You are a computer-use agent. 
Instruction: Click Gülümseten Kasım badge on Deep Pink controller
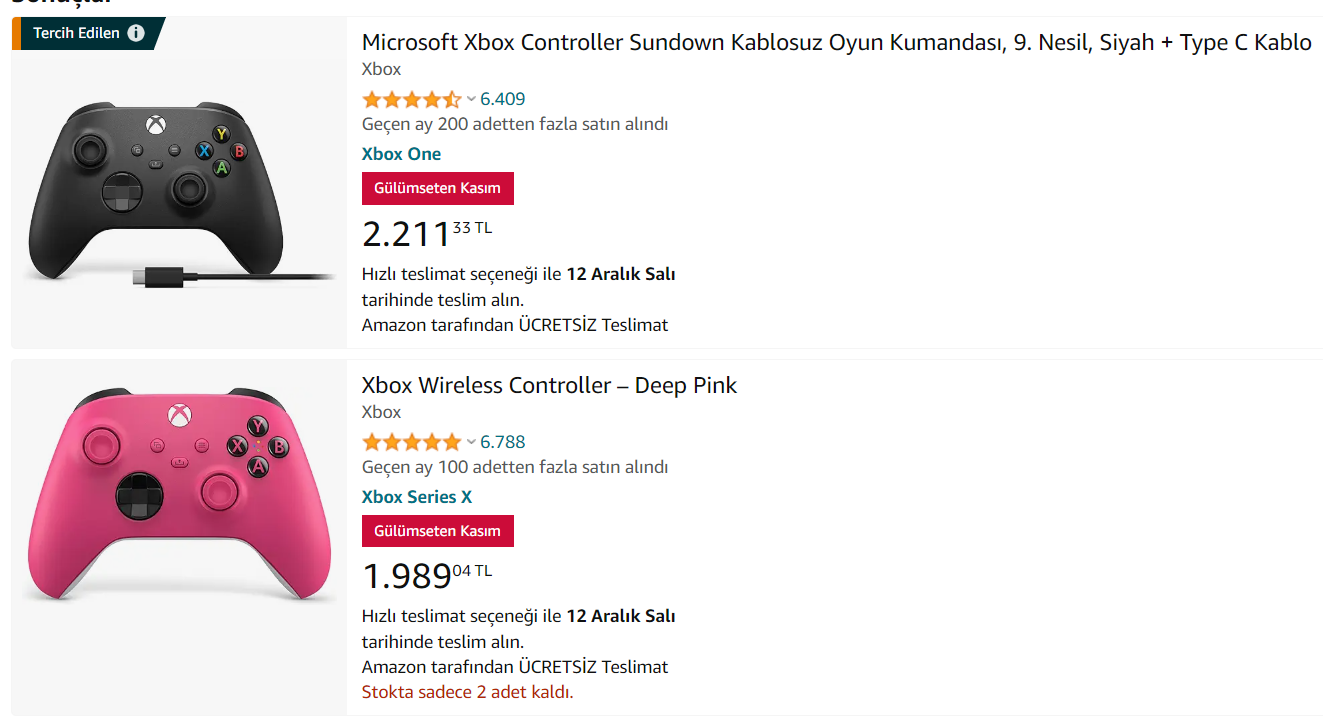(437, 531)
